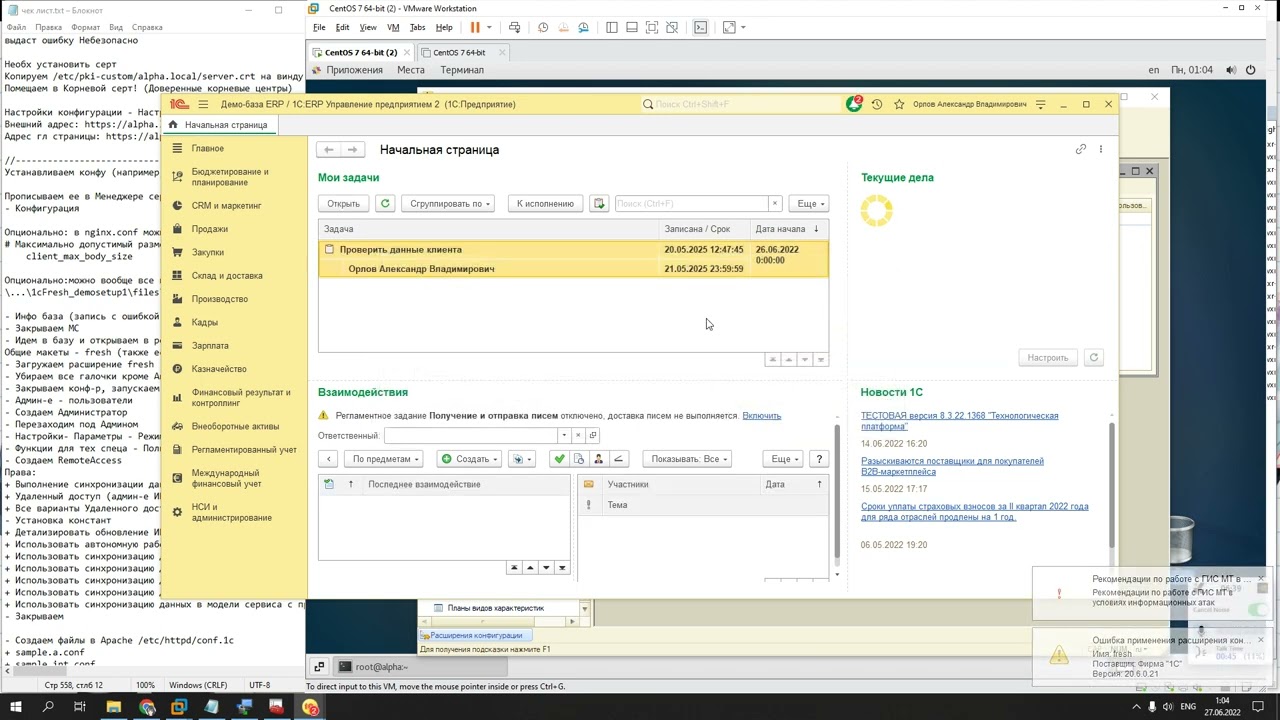This screenshot has height=720, width=1280.
Task: Click the person responsible icon in Взаимодействия
Action: 598,459
